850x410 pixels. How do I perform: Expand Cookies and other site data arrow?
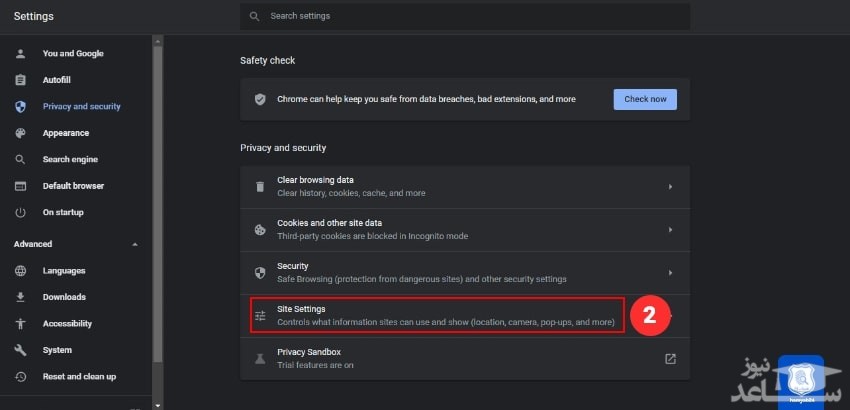(670, 229)
